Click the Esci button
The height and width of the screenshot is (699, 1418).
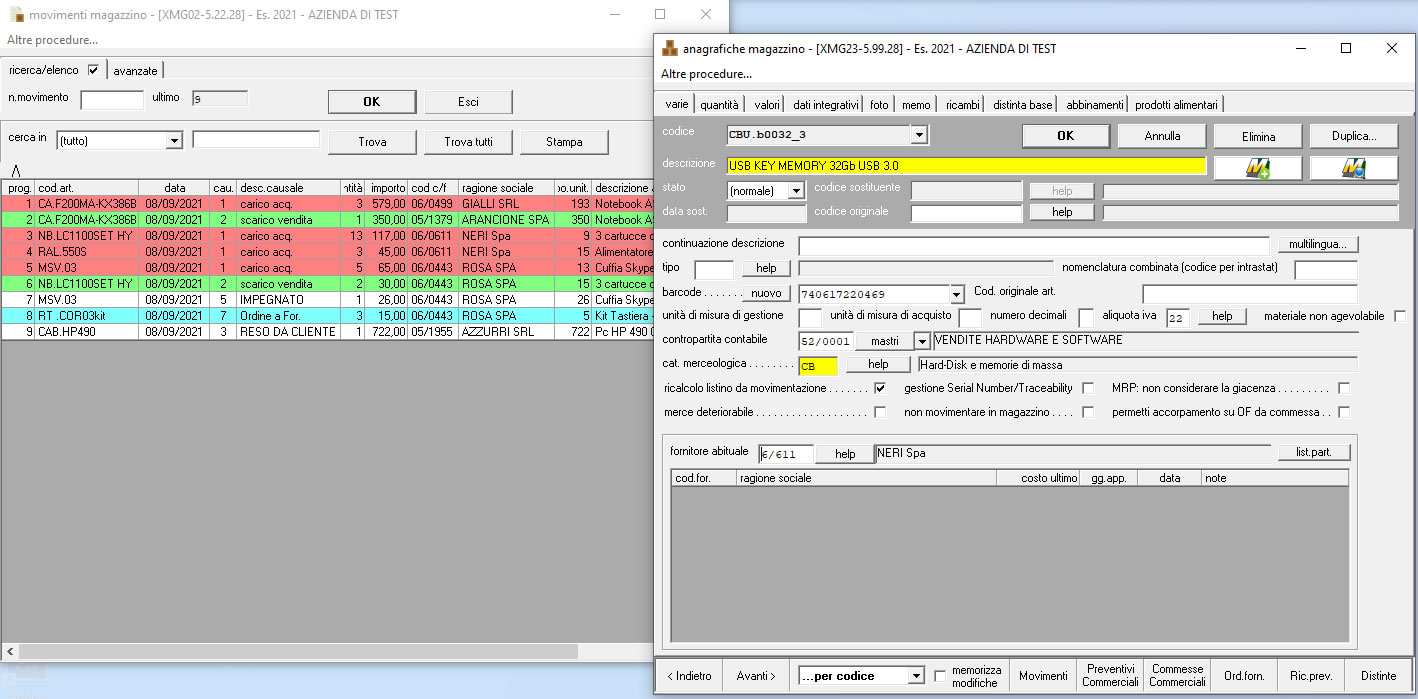pos(468,102)
